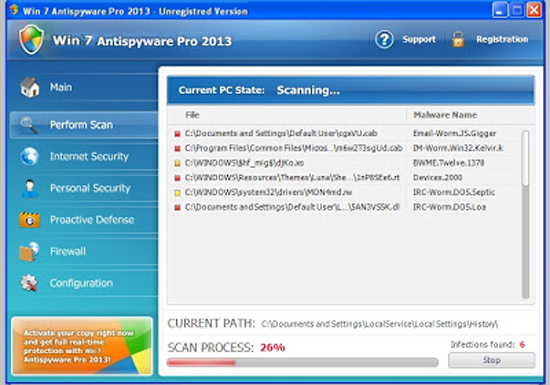The image size is (550, 385).
Task: Click file path in WINDOWS\$hf_mig$
Action: (244, 163)
